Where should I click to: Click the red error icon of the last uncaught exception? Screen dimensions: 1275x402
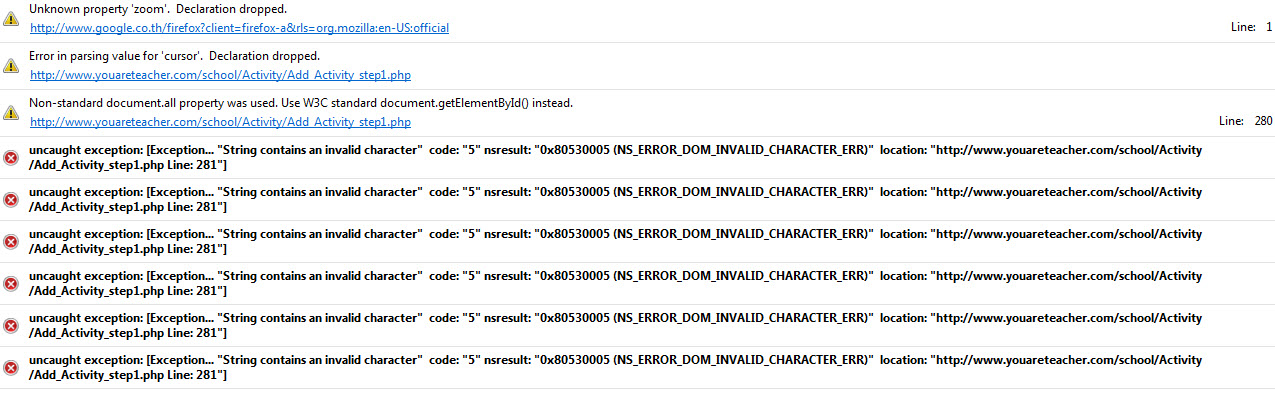[11, 368]
